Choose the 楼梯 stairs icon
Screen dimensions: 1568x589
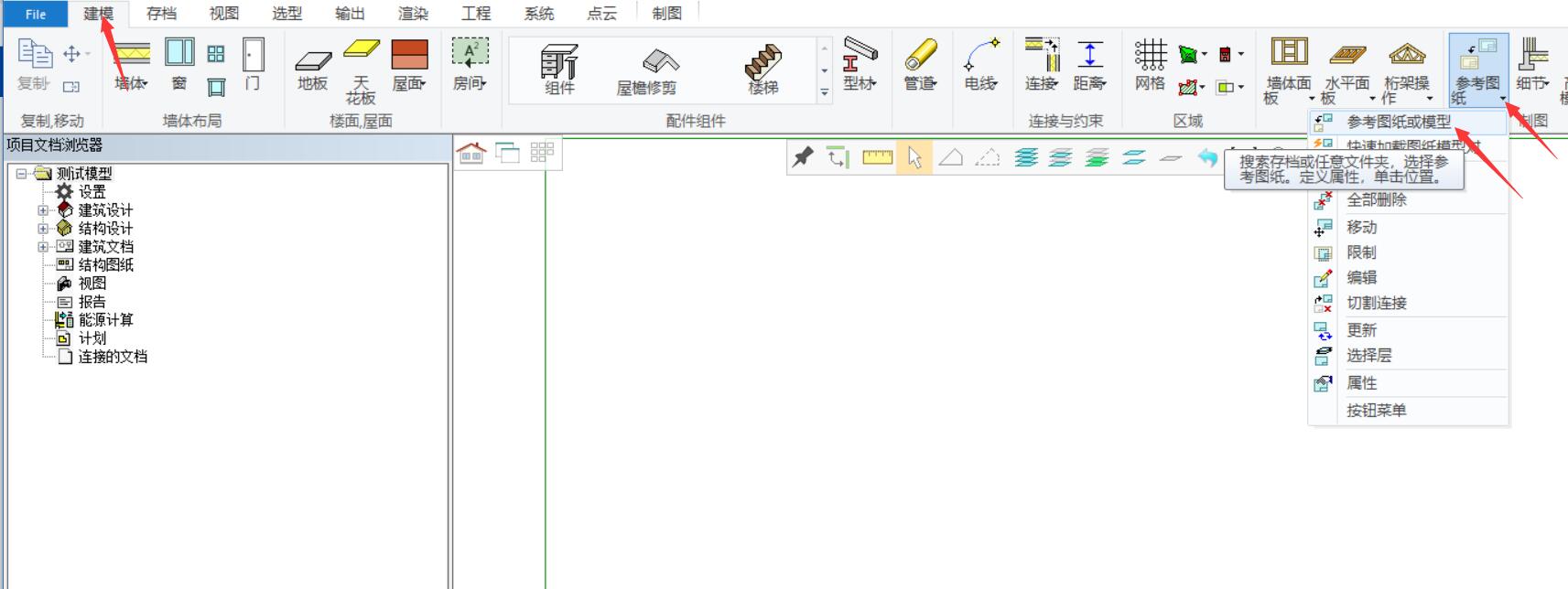click(762, 70)
